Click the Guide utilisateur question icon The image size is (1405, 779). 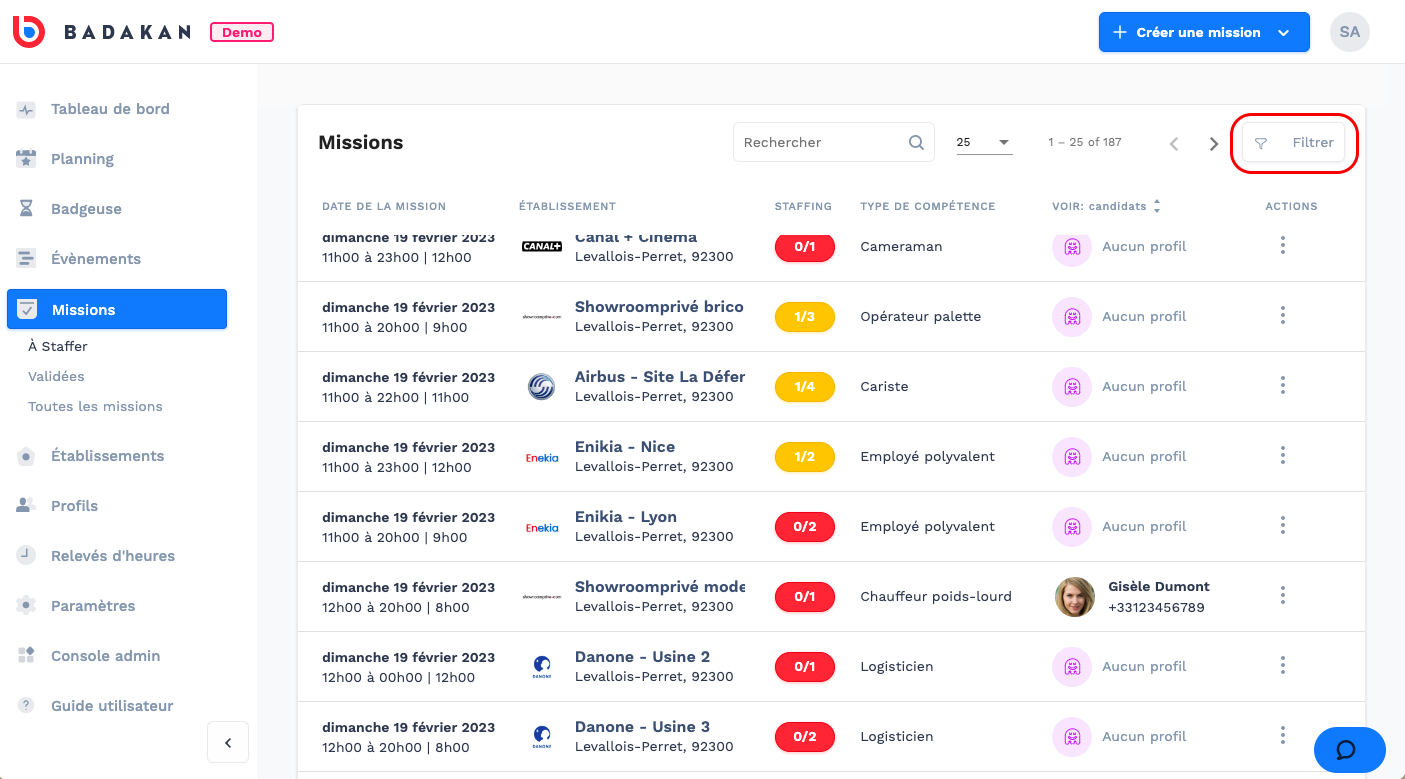27,706
